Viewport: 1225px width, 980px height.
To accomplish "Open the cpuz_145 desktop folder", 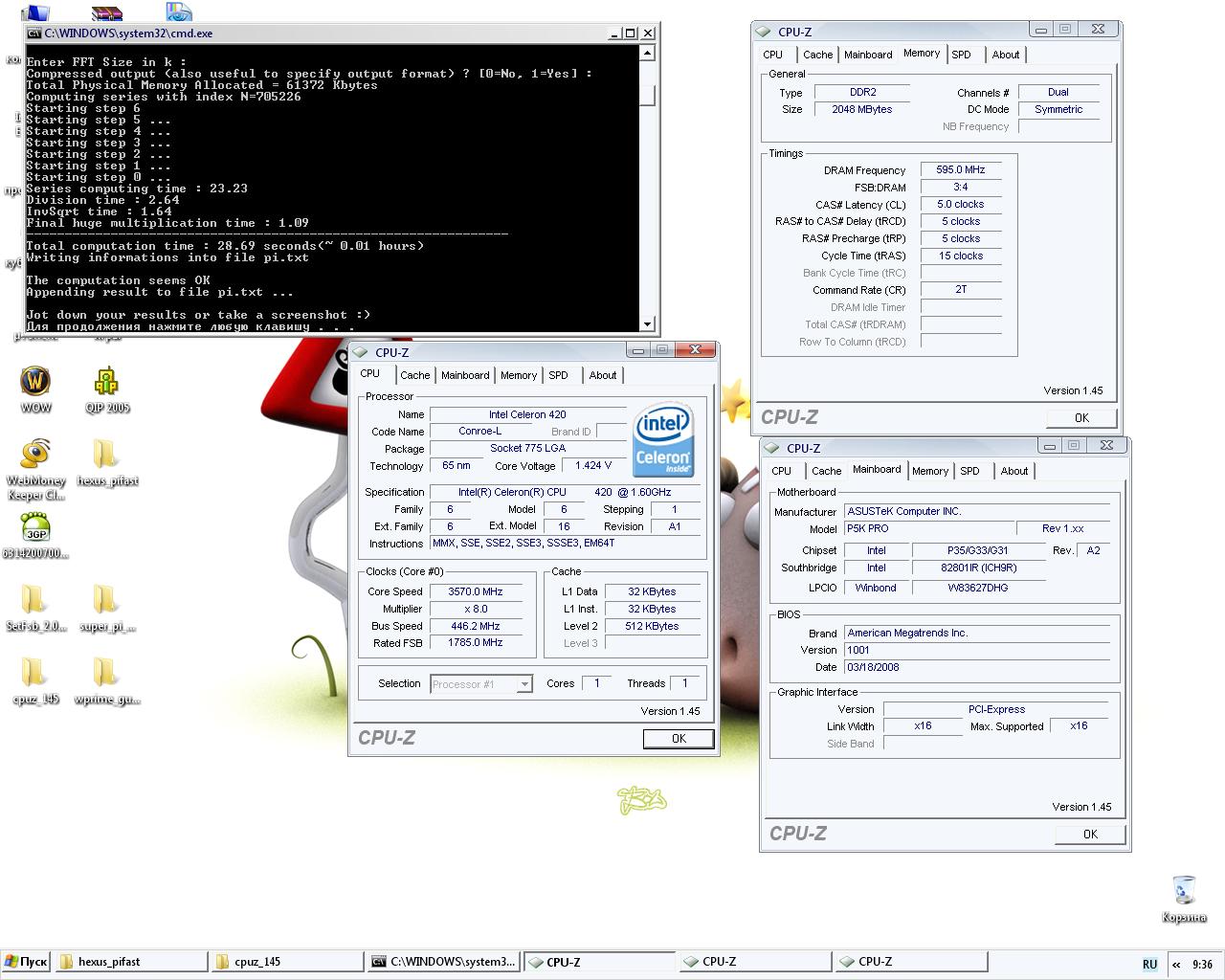I will click(x=35, y=680).
